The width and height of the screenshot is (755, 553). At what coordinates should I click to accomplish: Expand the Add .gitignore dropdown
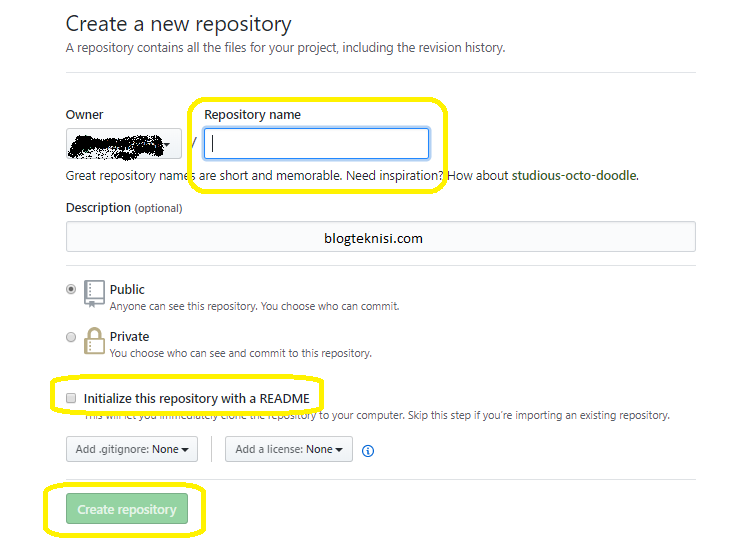point(132,449)
